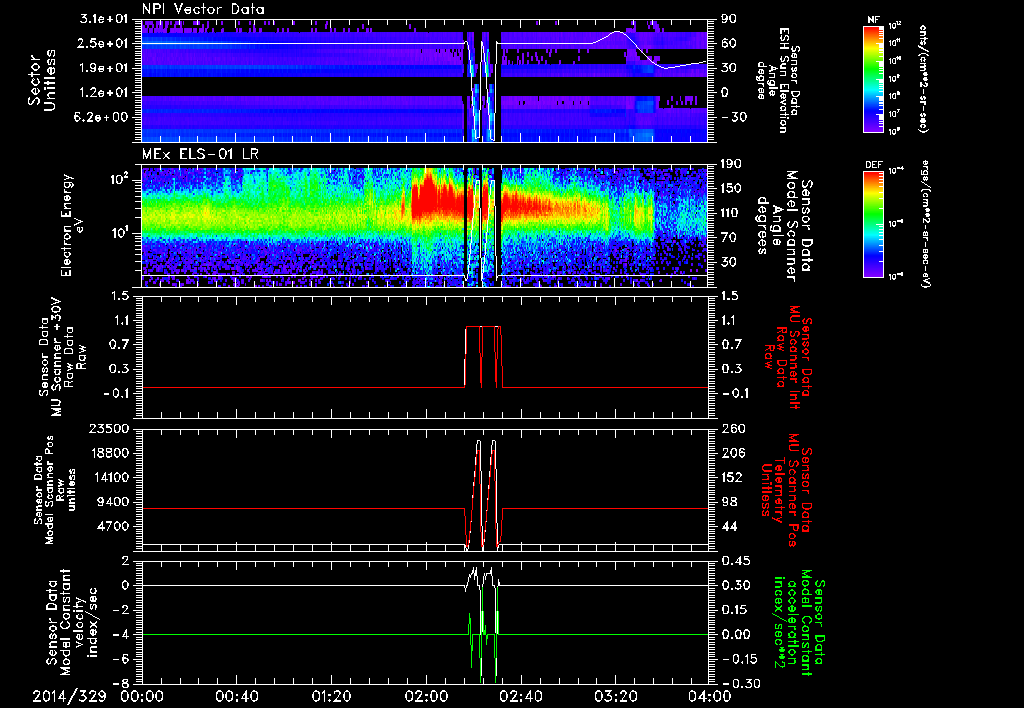Click the 44 telemetry tick value
Viewport: 1024px width, 708px height.
[x=729, y=526]
